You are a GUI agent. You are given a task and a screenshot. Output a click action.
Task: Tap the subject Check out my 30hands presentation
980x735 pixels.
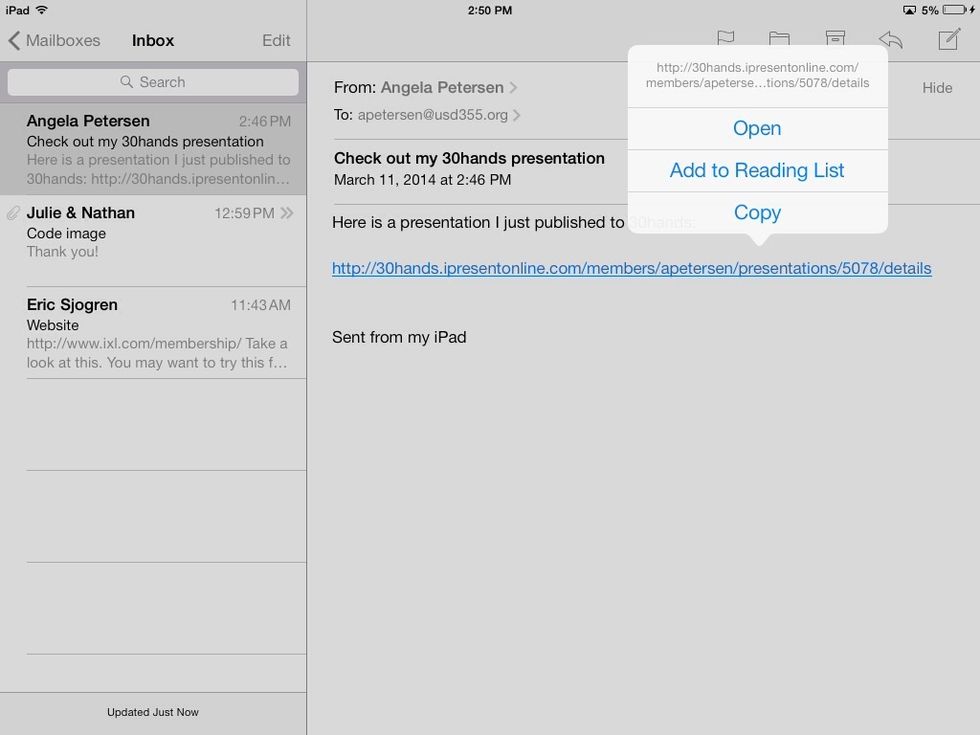click(469, 158)
